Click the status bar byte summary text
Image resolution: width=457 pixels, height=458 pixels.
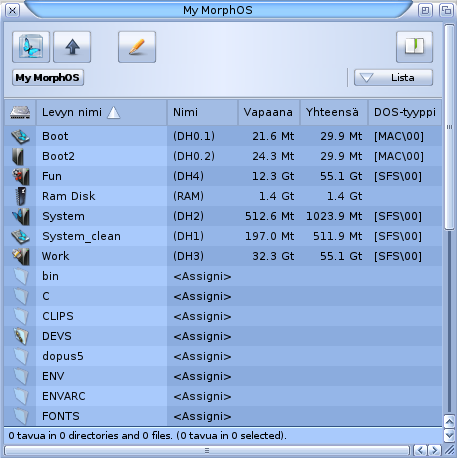[147, 436]
